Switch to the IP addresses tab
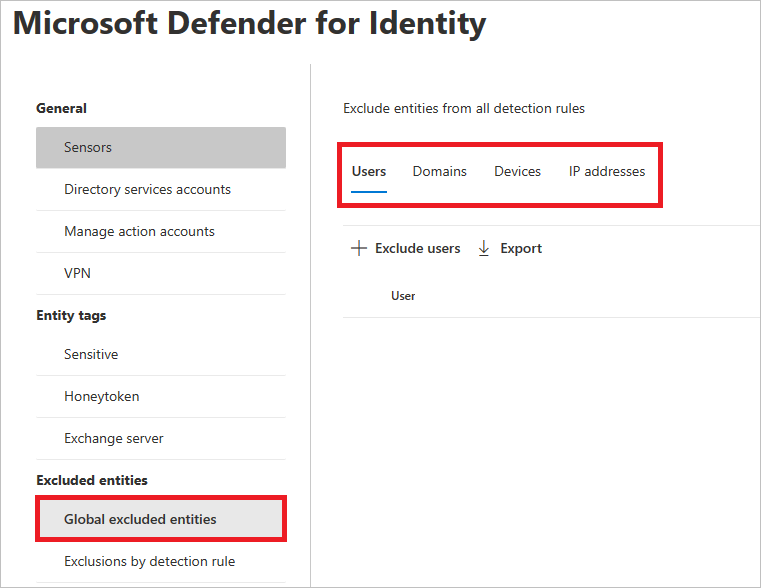Viewport: 761px width, 588px height. coord(607,172)
